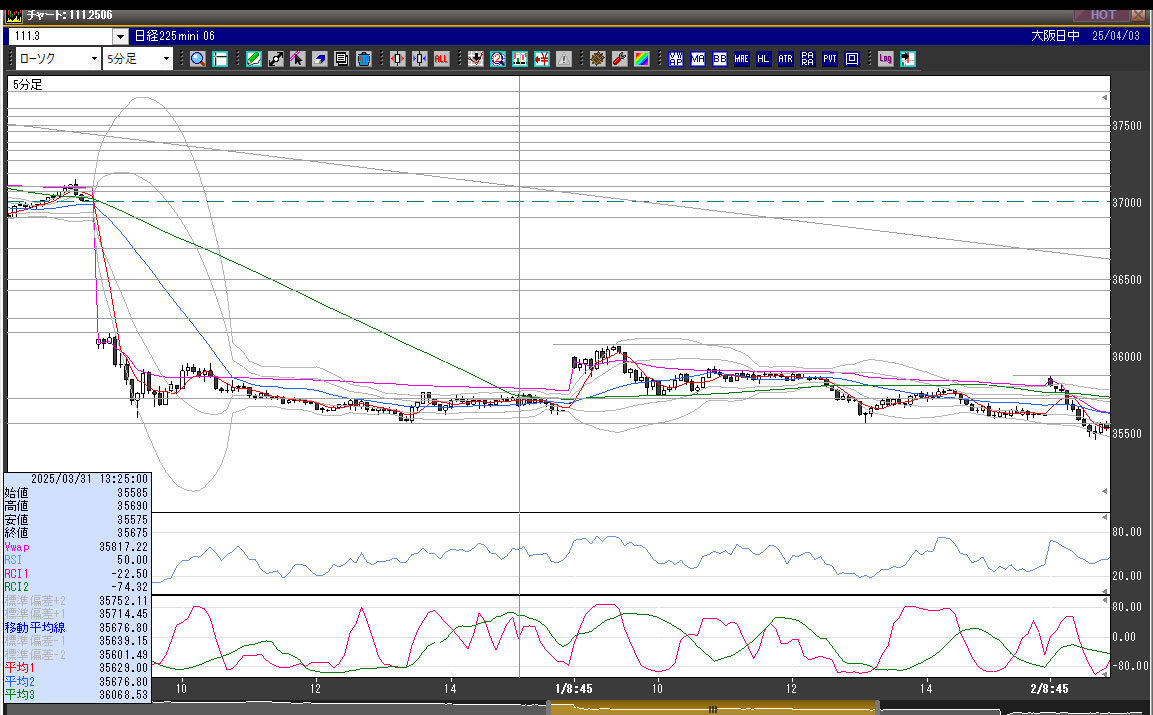Screen dimensions: 1153x715
Task: Click the 終値 closing price row
Action: [x=76, y=533]
